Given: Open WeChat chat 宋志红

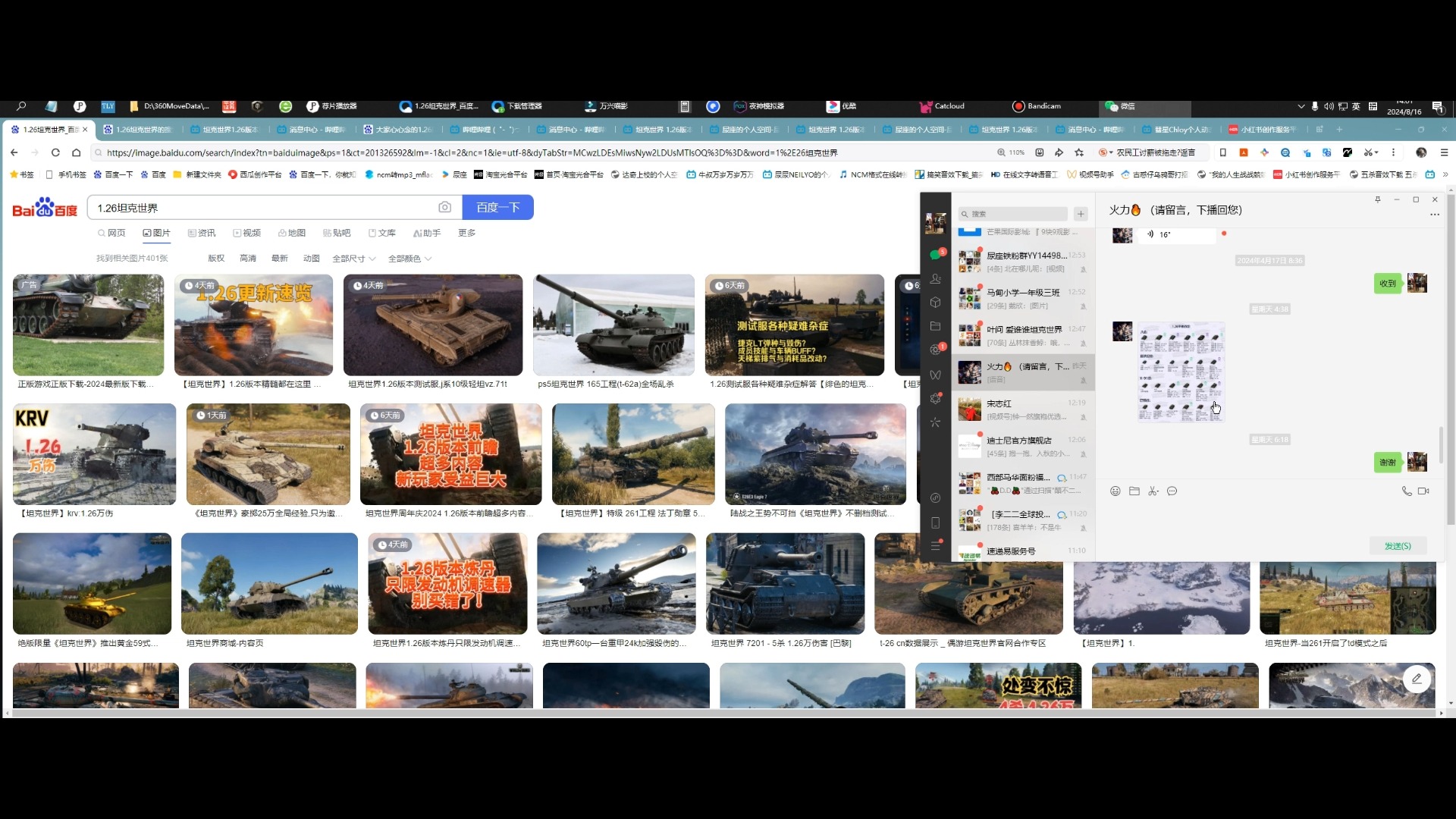Looking at the screenshot, I should pos(1023,409).
